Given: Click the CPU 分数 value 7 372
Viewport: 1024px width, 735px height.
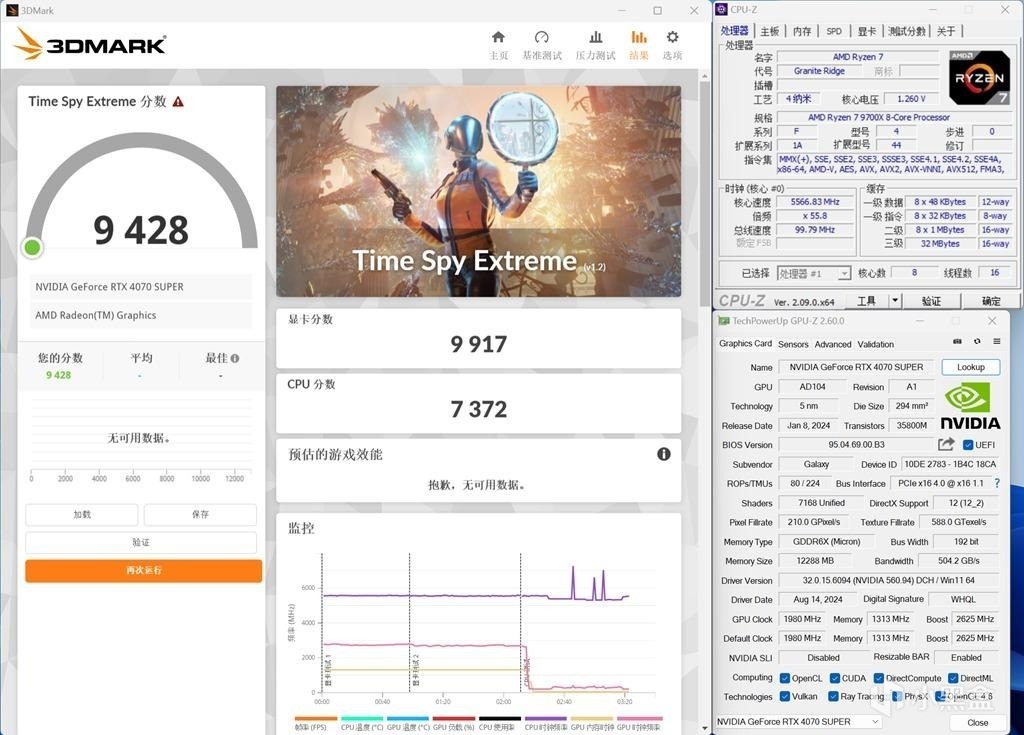Looking at the screenshot, I should (478, 410).
